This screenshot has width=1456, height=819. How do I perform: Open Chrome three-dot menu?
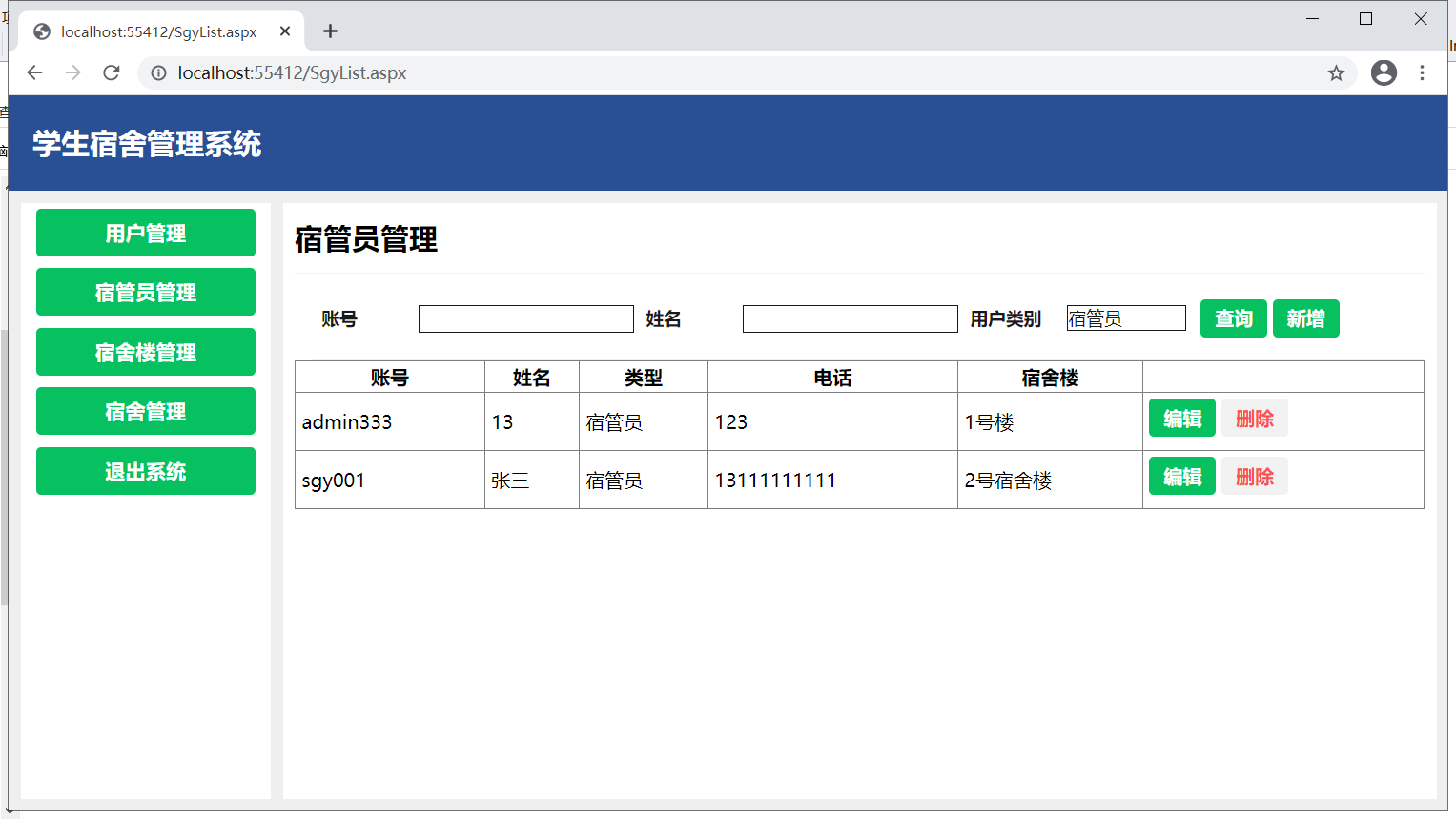click(1422, 73)
